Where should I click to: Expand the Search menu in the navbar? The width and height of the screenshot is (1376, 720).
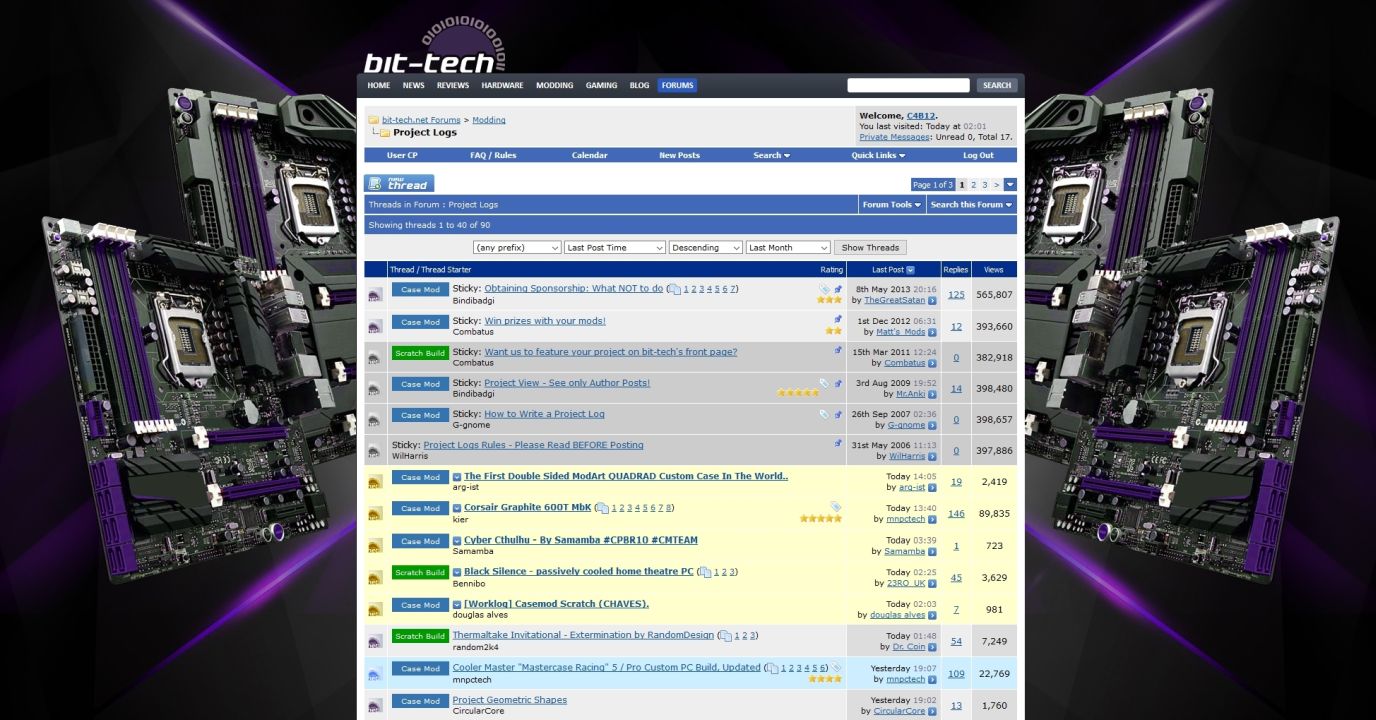tap(771, 155)
